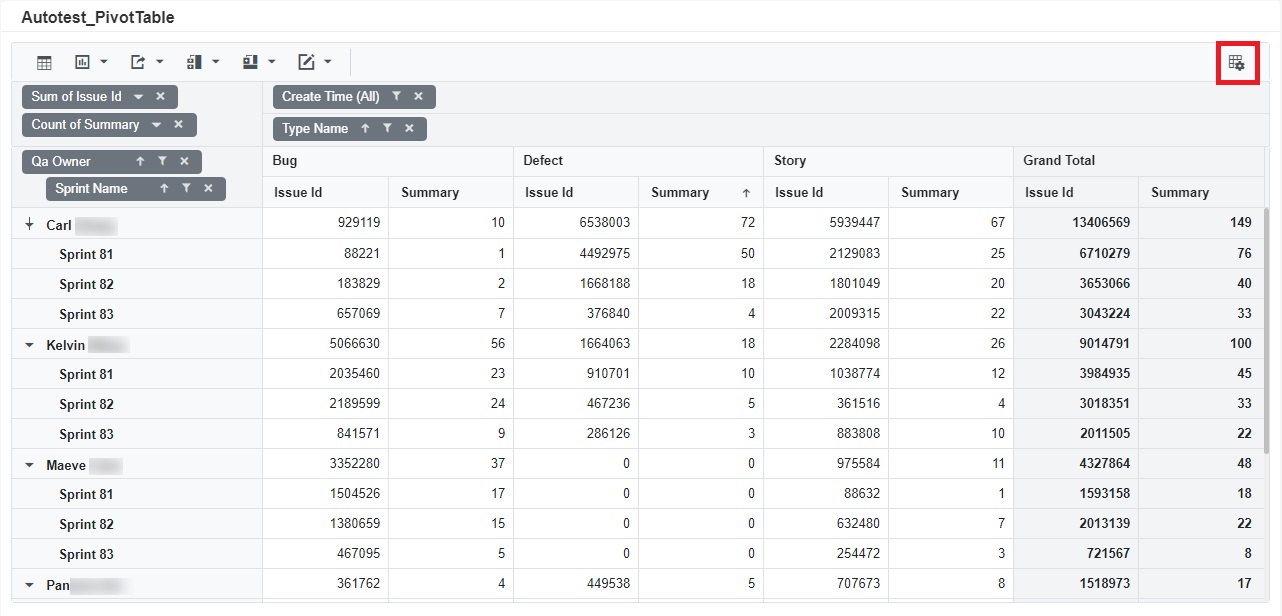Remove the Sprint Name field

[x=208, y=189]
